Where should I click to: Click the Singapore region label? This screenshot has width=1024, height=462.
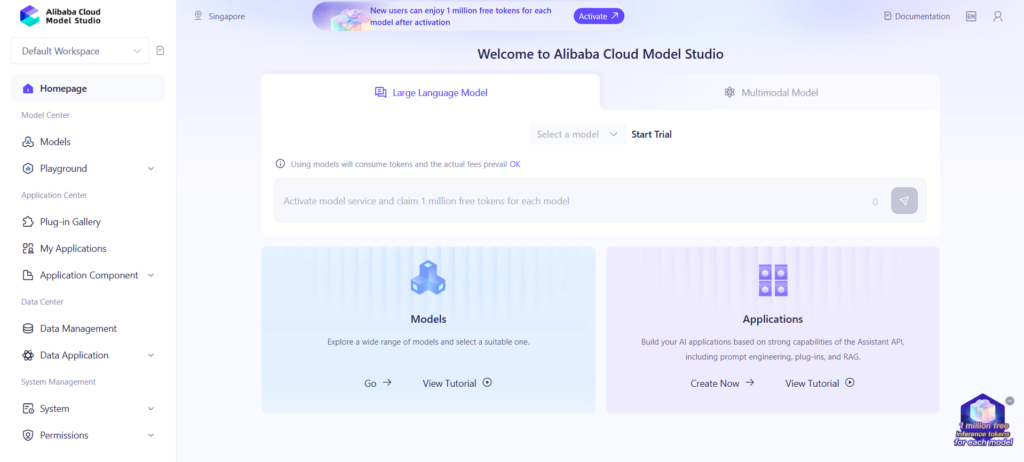(227, 16)
